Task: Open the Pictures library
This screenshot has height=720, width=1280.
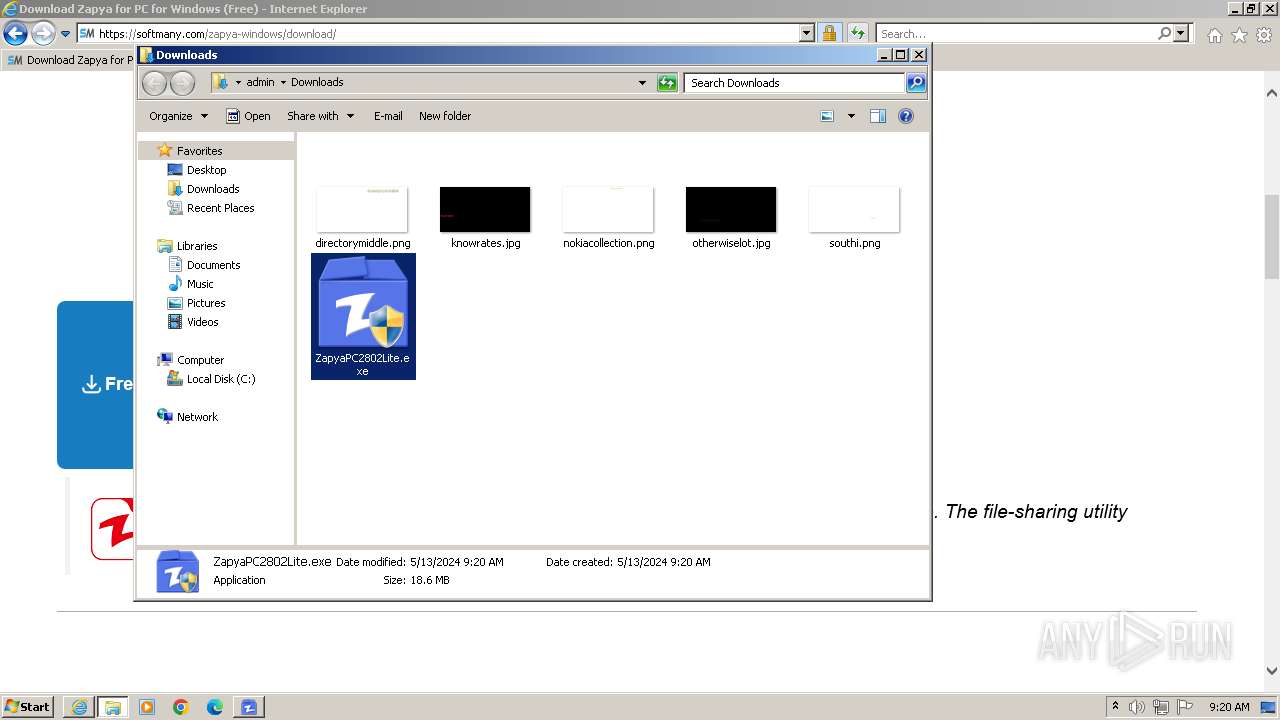Action: (206, 303)
